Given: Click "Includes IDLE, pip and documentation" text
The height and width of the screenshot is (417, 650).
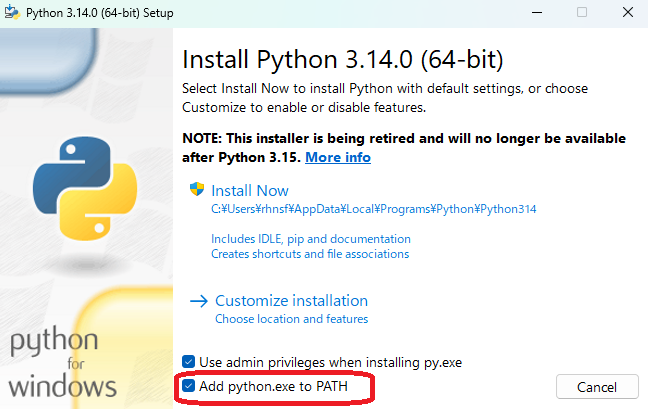Looking at the screenshot, I should click(311, 239).
